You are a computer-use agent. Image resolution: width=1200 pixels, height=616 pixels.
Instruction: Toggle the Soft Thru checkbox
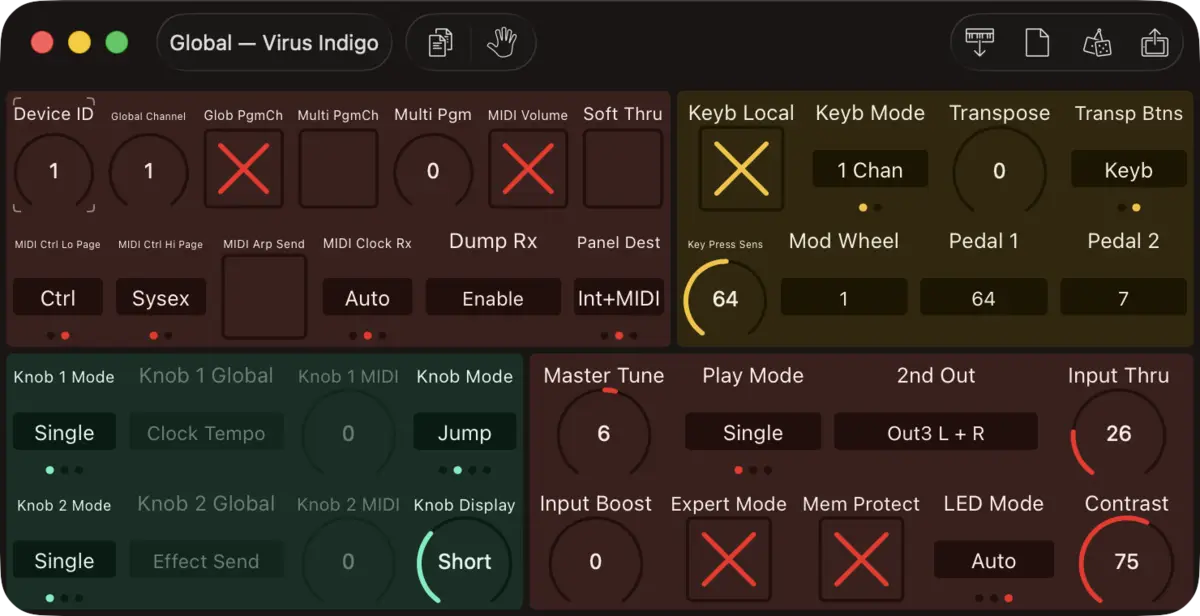pos(623,169)
